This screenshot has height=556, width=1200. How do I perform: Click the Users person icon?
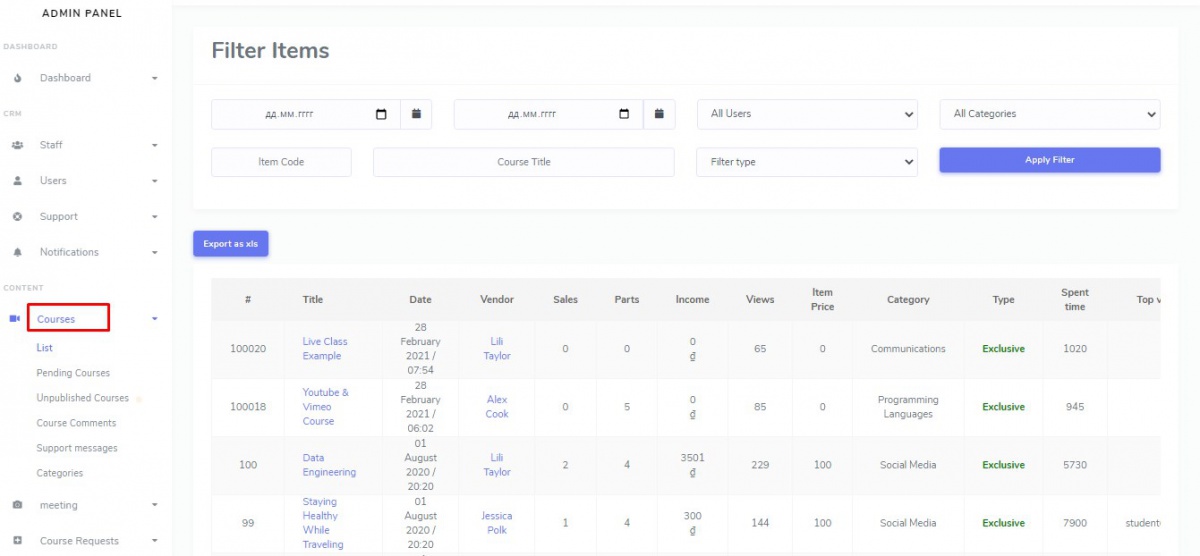(17, 181)
